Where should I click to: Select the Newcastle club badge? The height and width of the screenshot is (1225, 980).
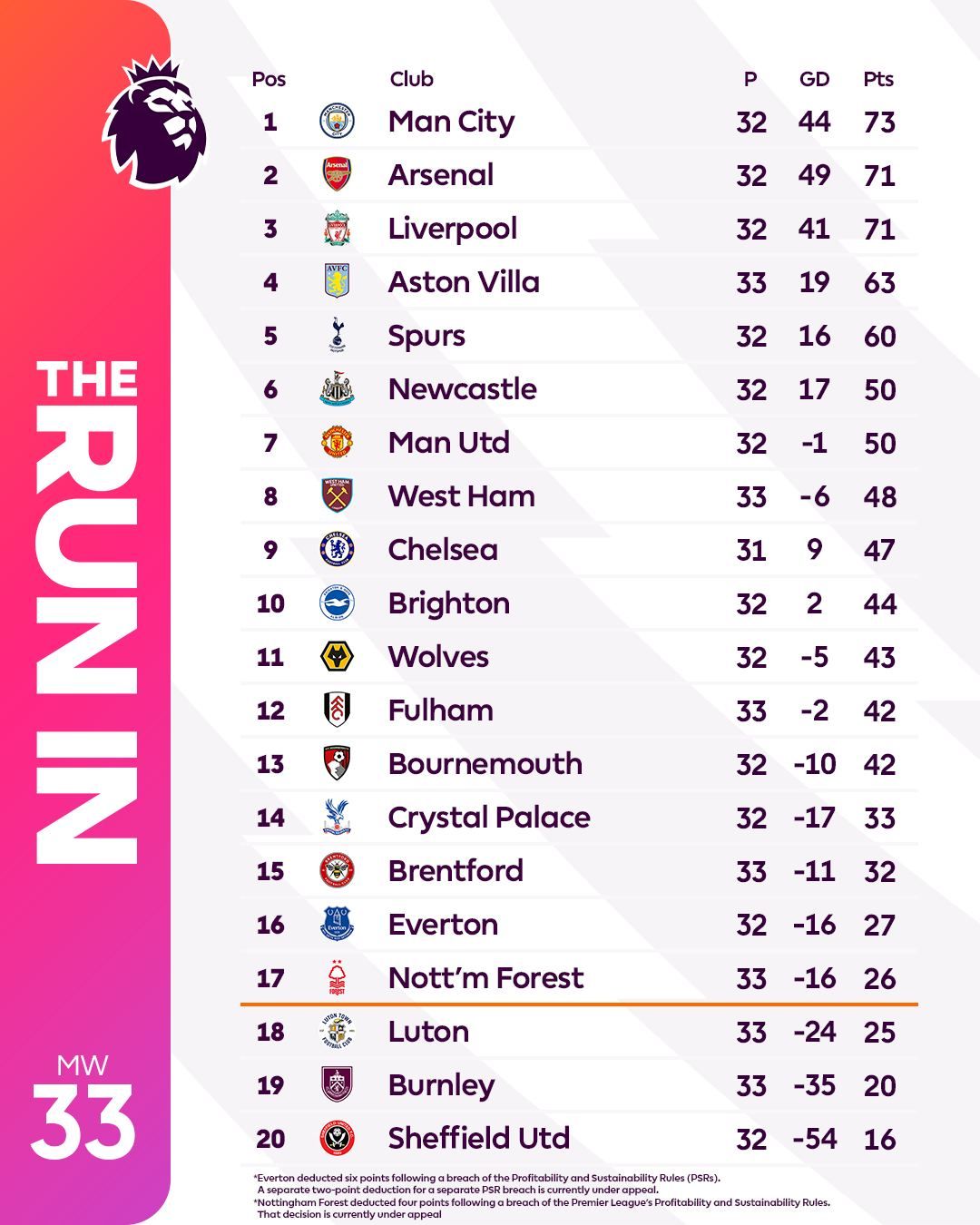click(337, 389)
